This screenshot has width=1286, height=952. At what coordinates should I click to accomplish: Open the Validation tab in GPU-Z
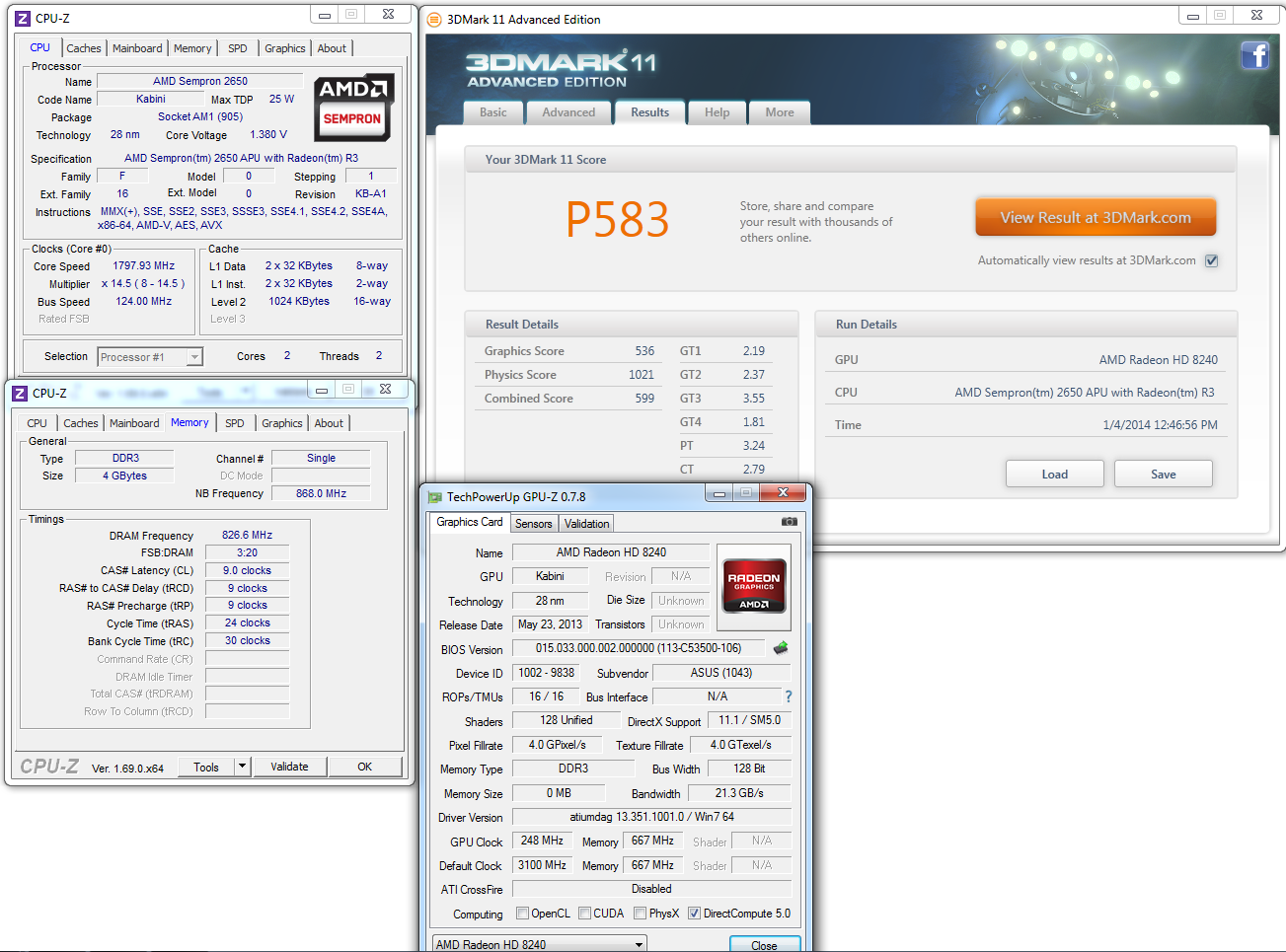[587, 524]
